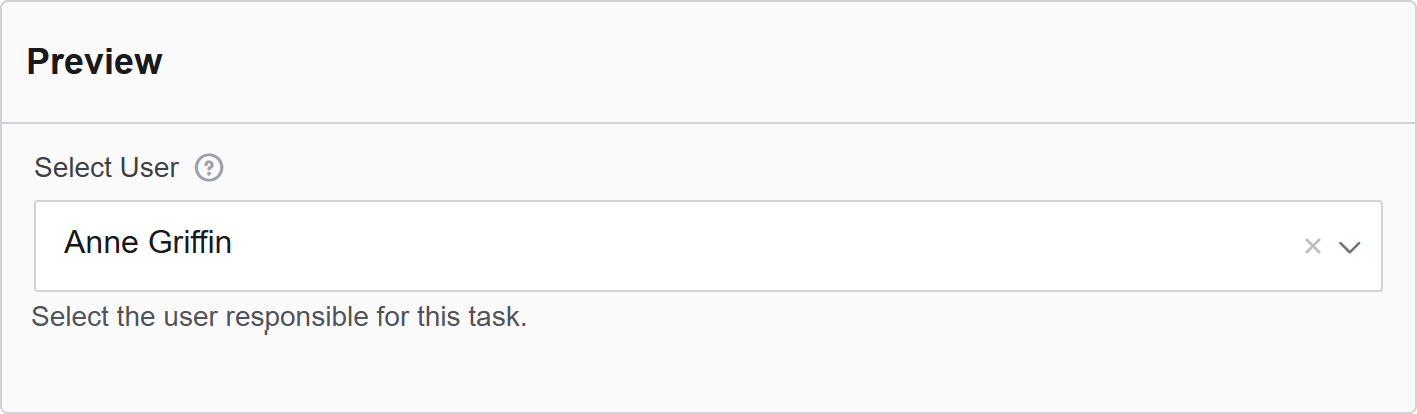The image size is (1417, 414).
Task: Click the Select User field label
Action: [x=106, y=168]
